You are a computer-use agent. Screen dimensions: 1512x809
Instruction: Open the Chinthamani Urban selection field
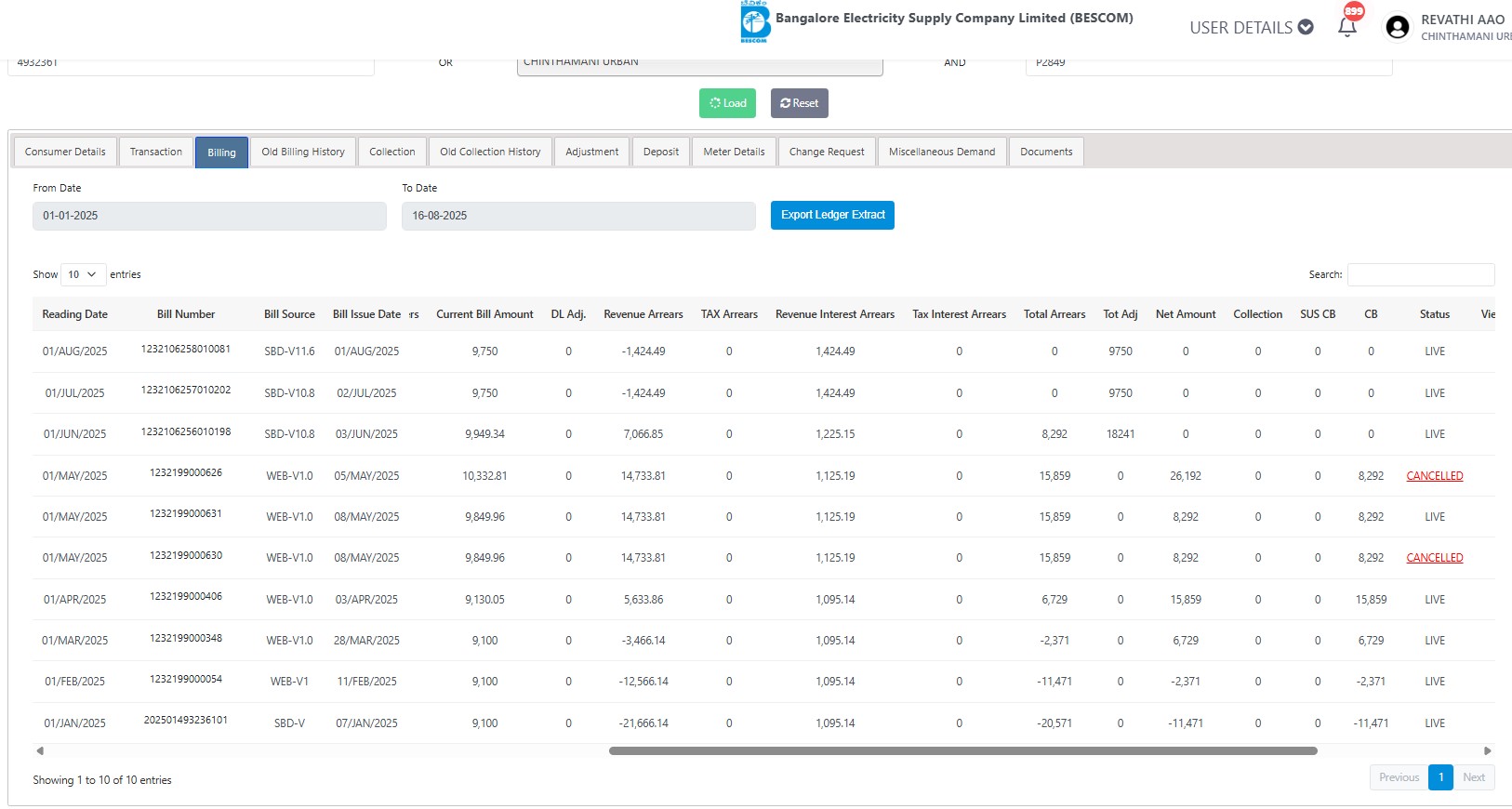[699, 64]
